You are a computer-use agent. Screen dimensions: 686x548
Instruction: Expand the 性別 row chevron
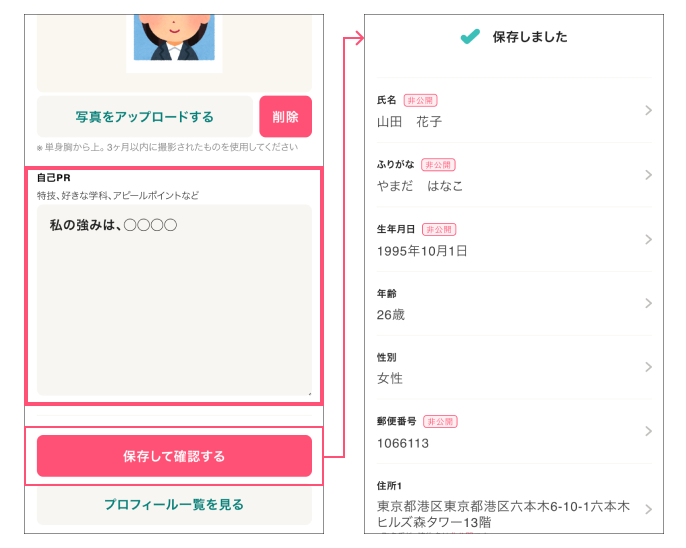(648, 367)
